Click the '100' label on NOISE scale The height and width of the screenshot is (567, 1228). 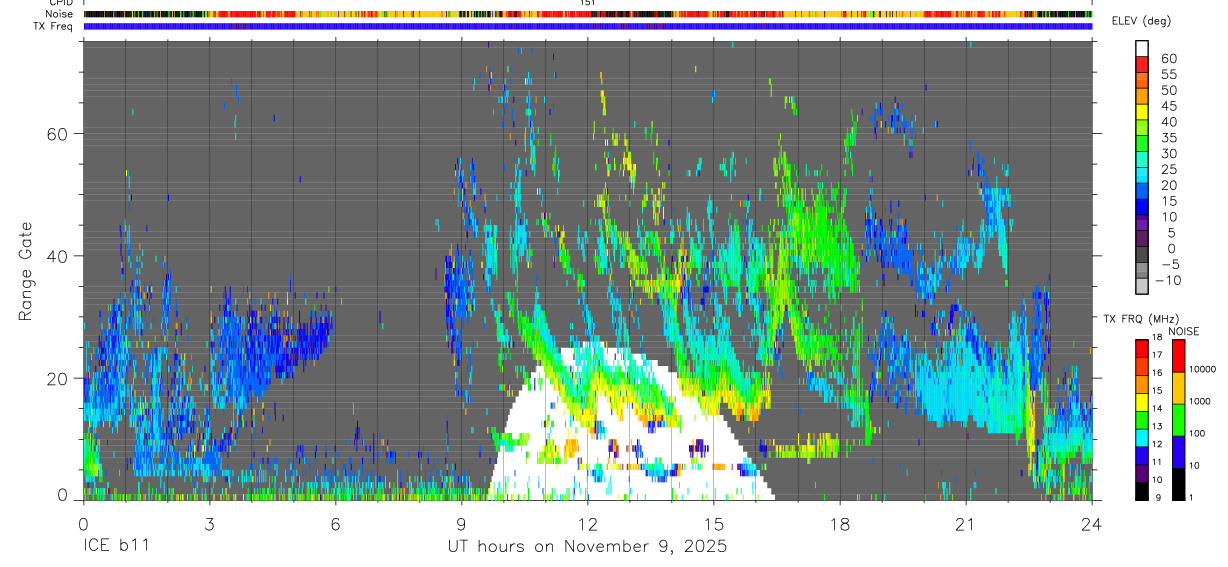click(1198, 434)
